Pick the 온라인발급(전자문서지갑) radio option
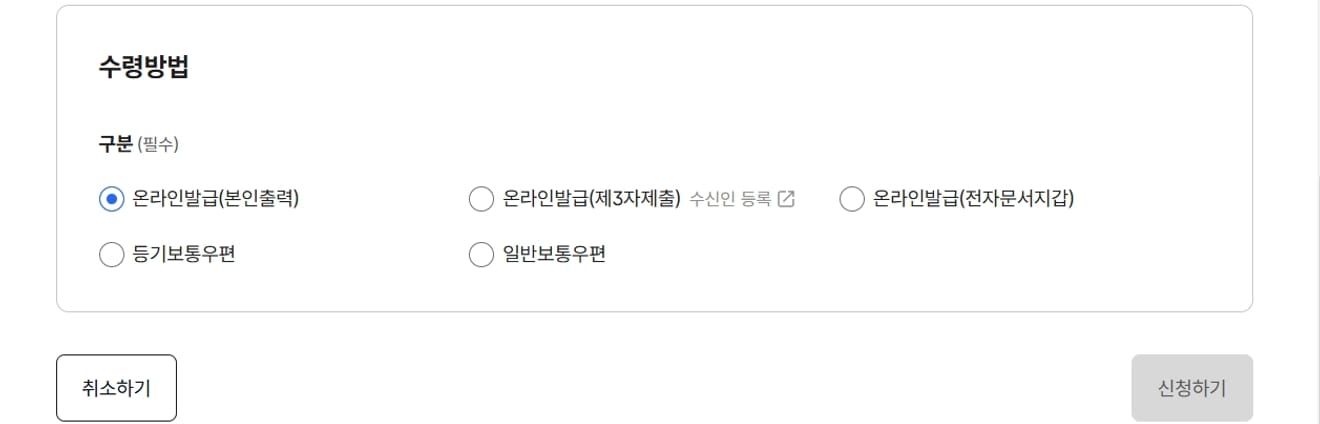Image resolution: width=1320 pixels, height=424 pixels. [851, 199]
